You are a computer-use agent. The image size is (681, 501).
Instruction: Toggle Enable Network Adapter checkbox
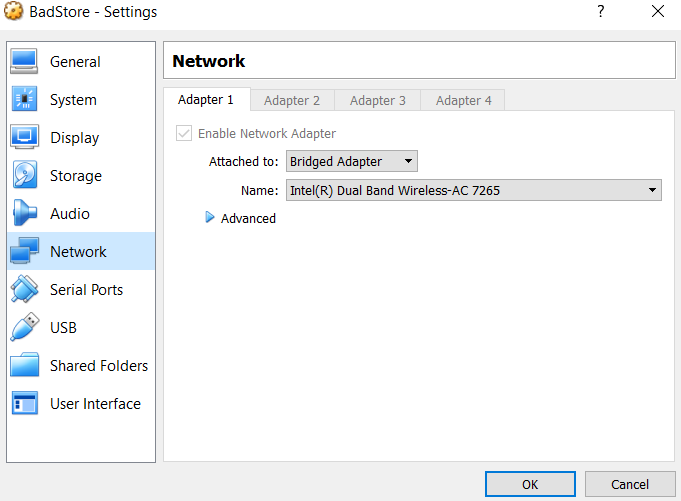184,133
